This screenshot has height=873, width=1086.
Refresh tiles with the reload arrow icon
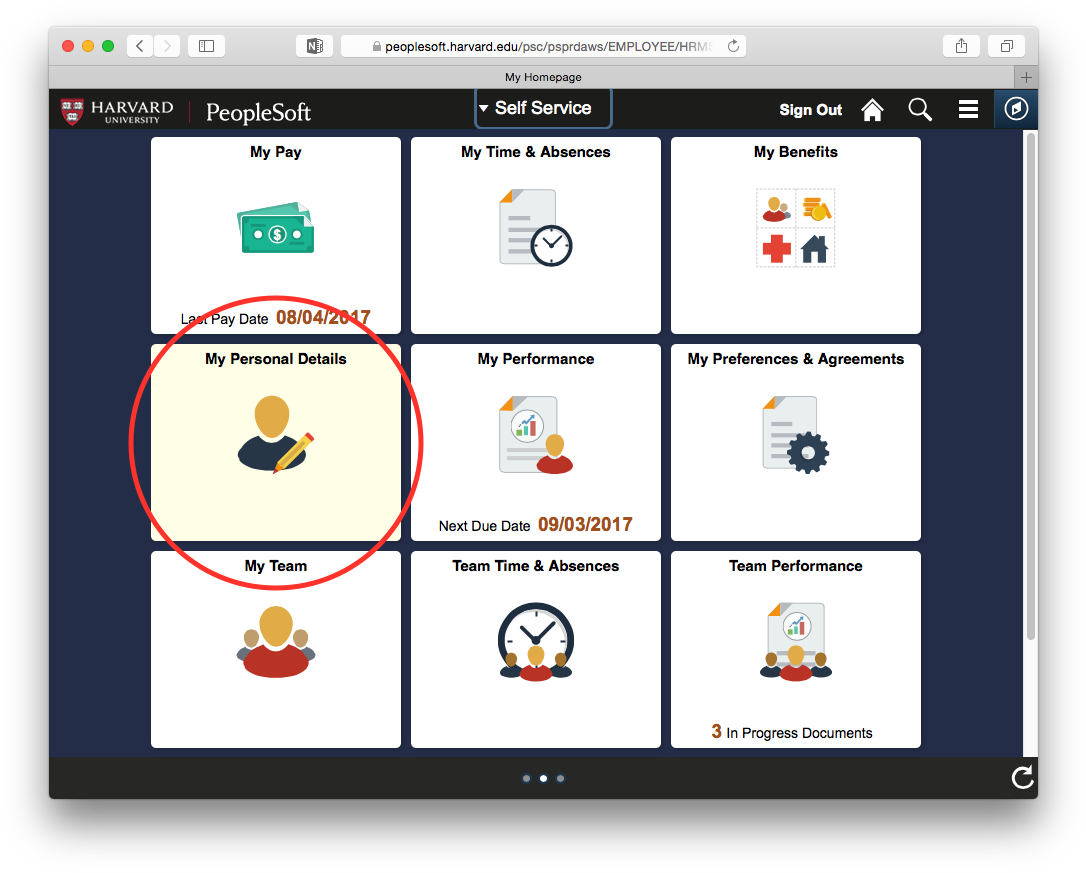pos(1022,777)
